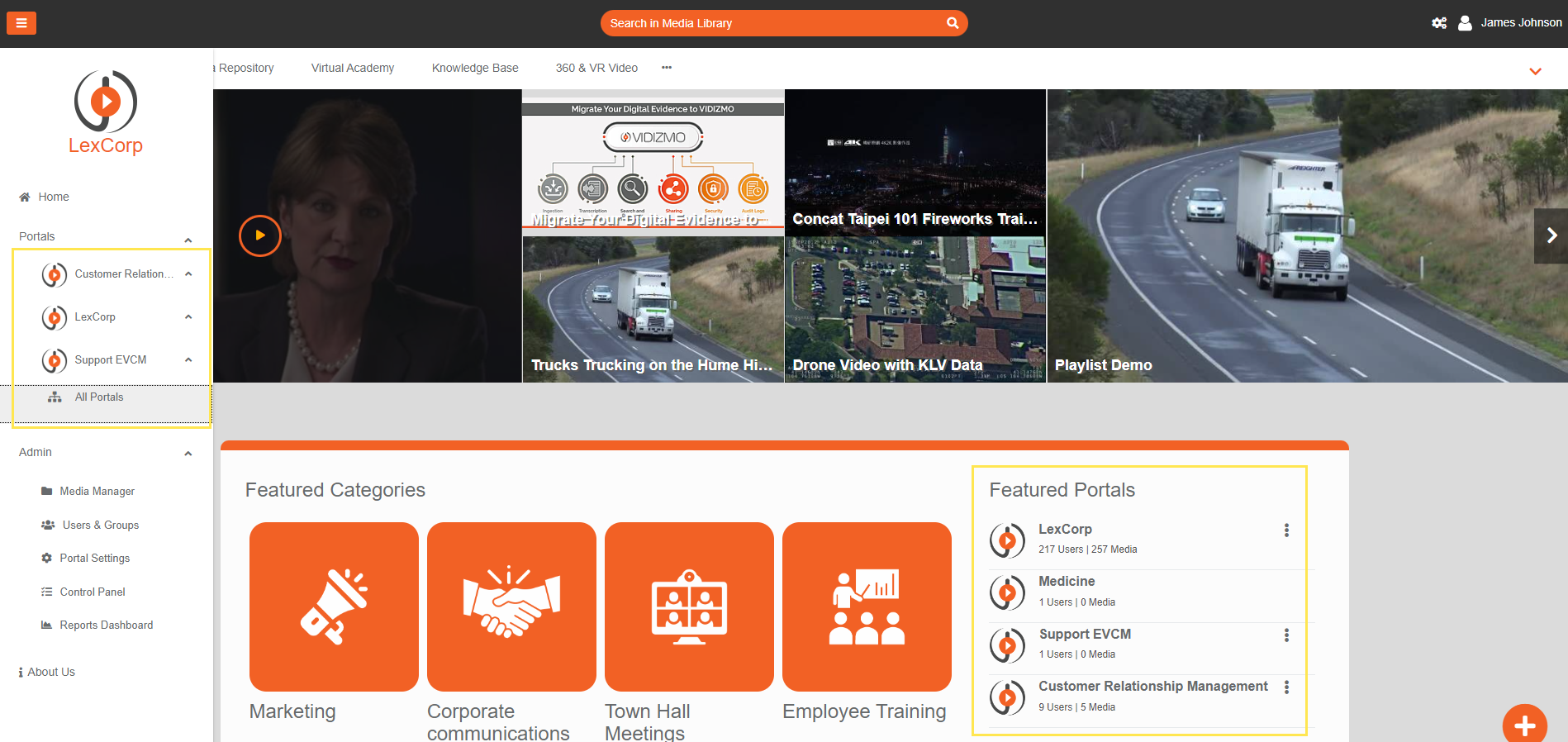Open options menu for LexCorp featured portal

1286,530
